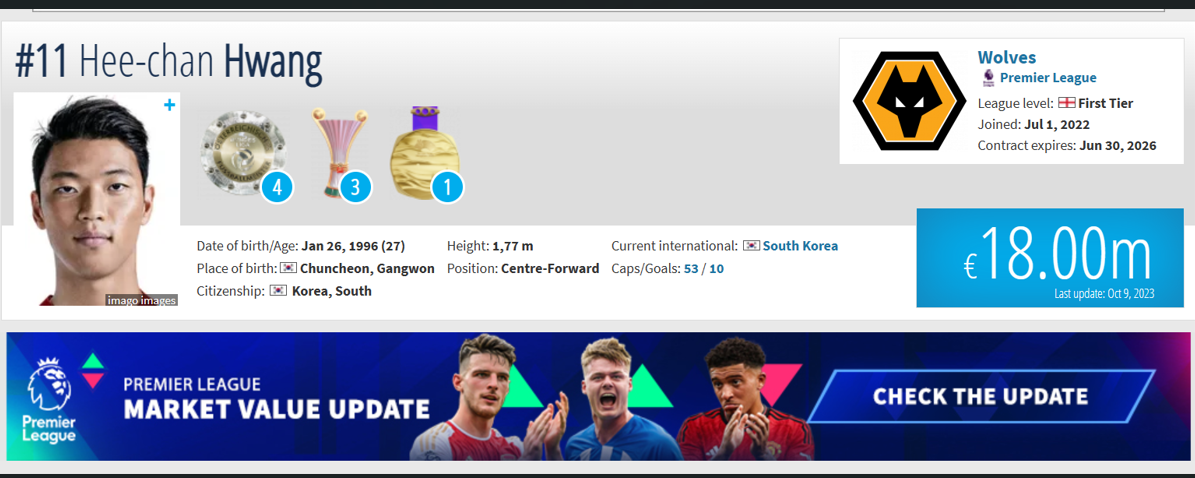This screenshot has width=1195, height=478.
Task: Click the pink cup trophy icon
Action: pos(337,152)
